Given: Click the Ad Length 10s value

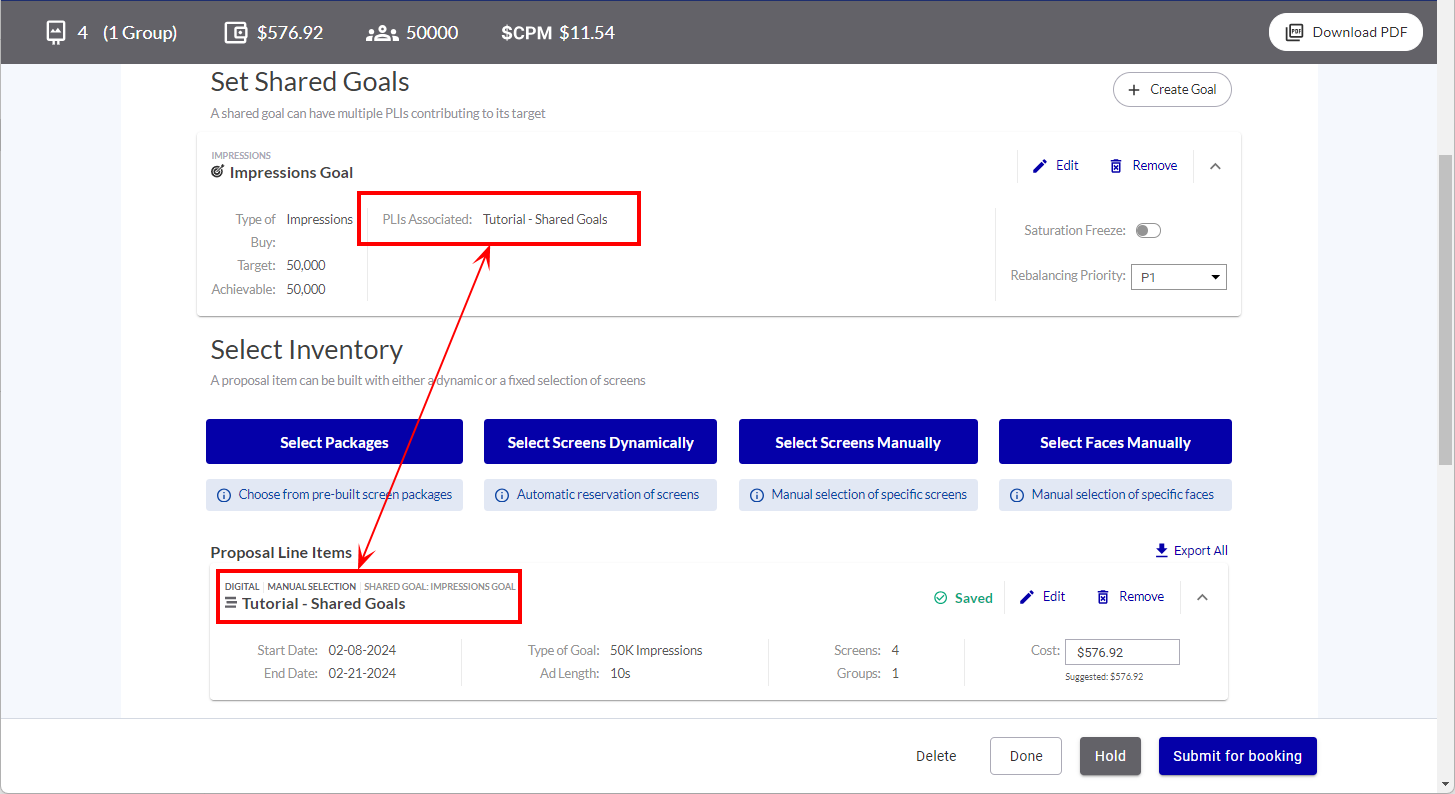Looking at the screenshot, I should click(620, 674).
